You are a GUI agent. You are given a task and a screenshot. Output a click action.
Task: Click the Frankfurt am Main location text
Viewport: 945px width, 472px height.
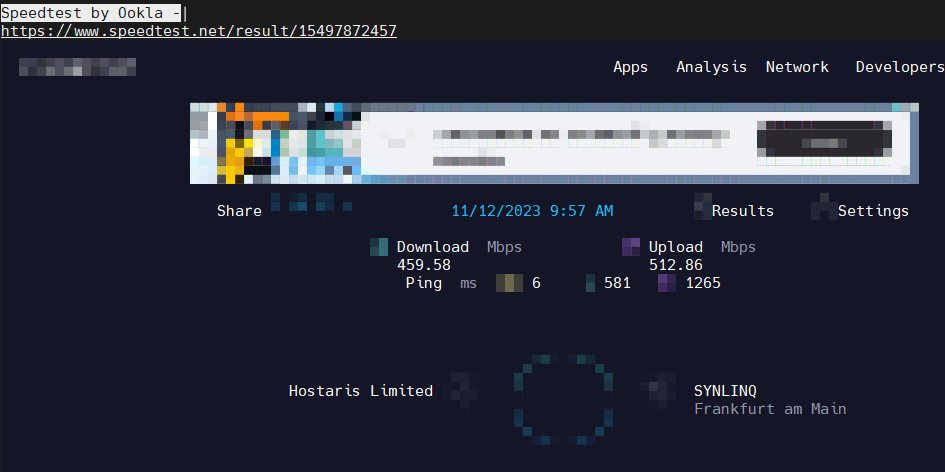click(x=770, y=409)
